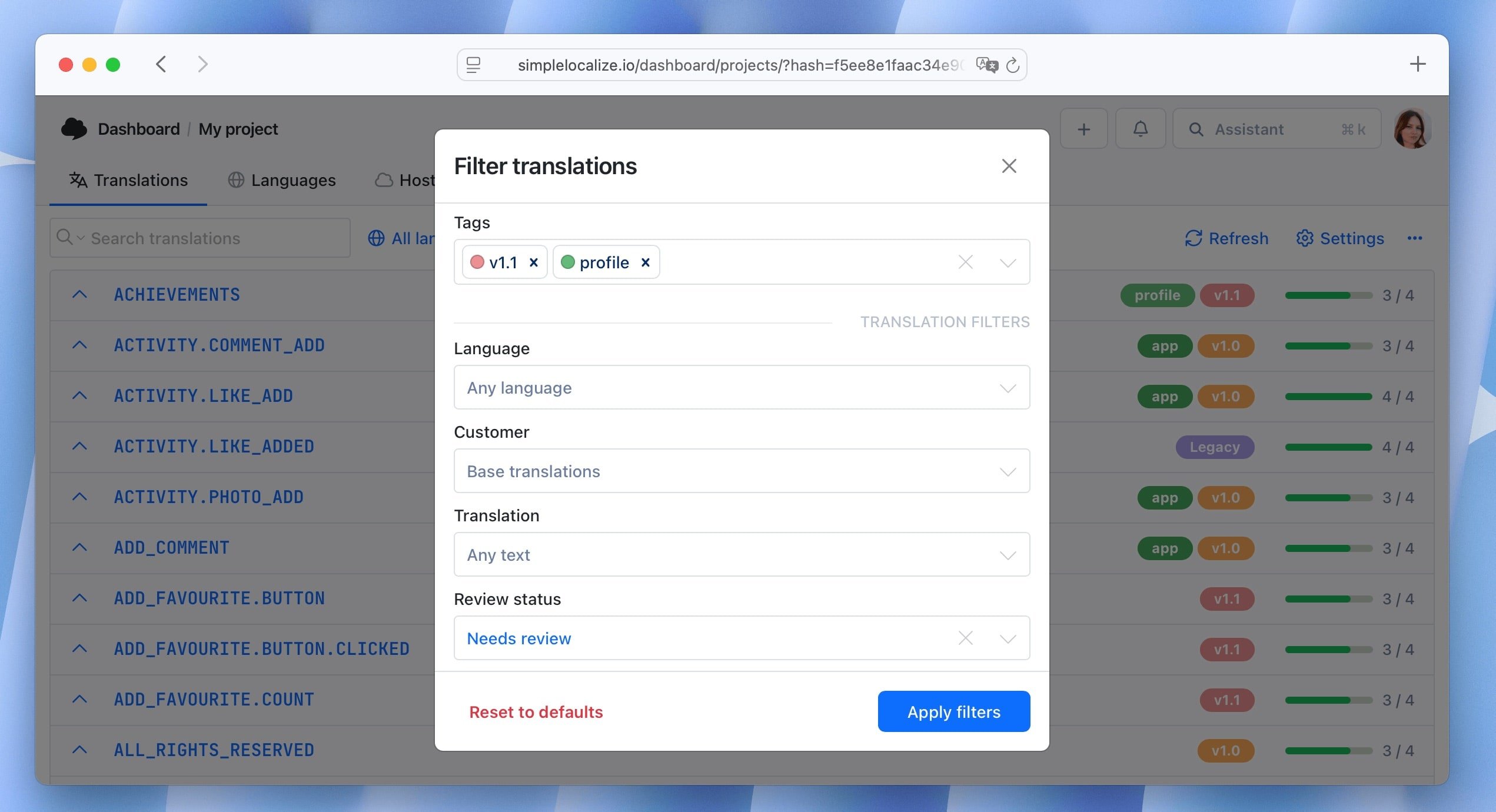1496x812 pixels.
Task: Click the magnifier in the search translations box
Action: pyautogui.click(x=65, y=238)
